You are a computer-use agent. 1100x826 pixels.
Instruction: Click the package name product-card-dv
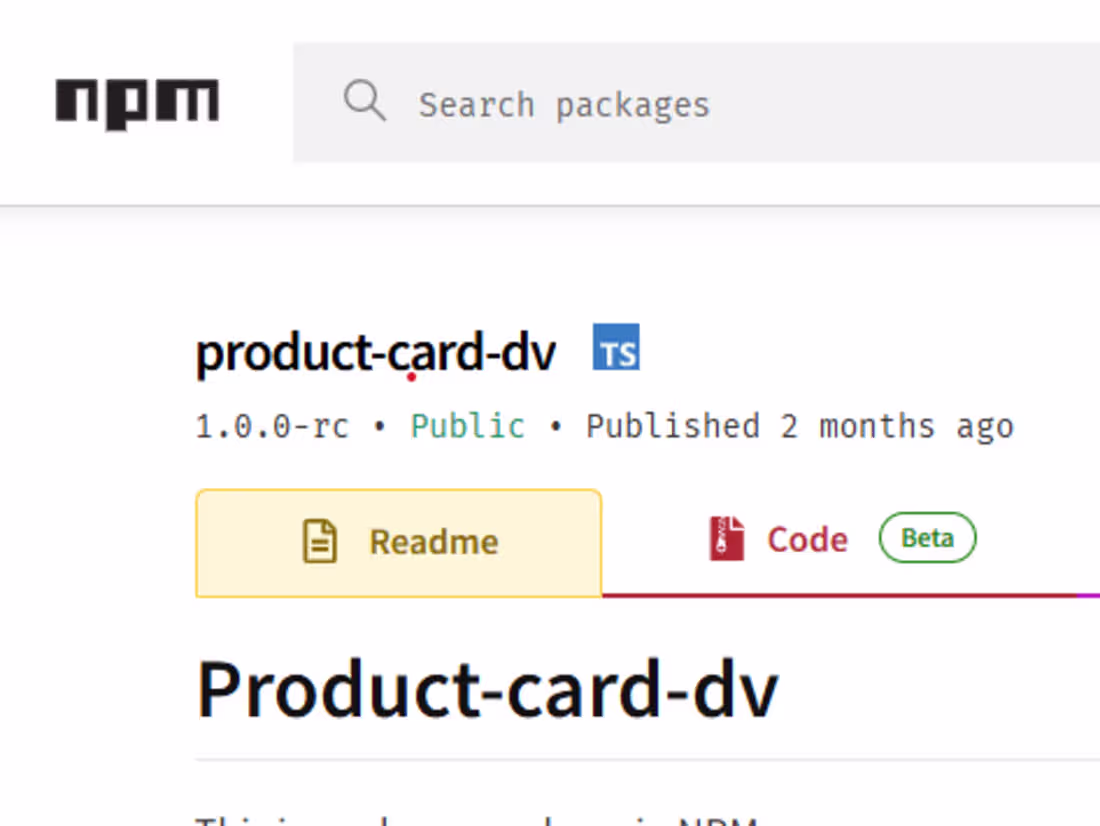point(375,352)
